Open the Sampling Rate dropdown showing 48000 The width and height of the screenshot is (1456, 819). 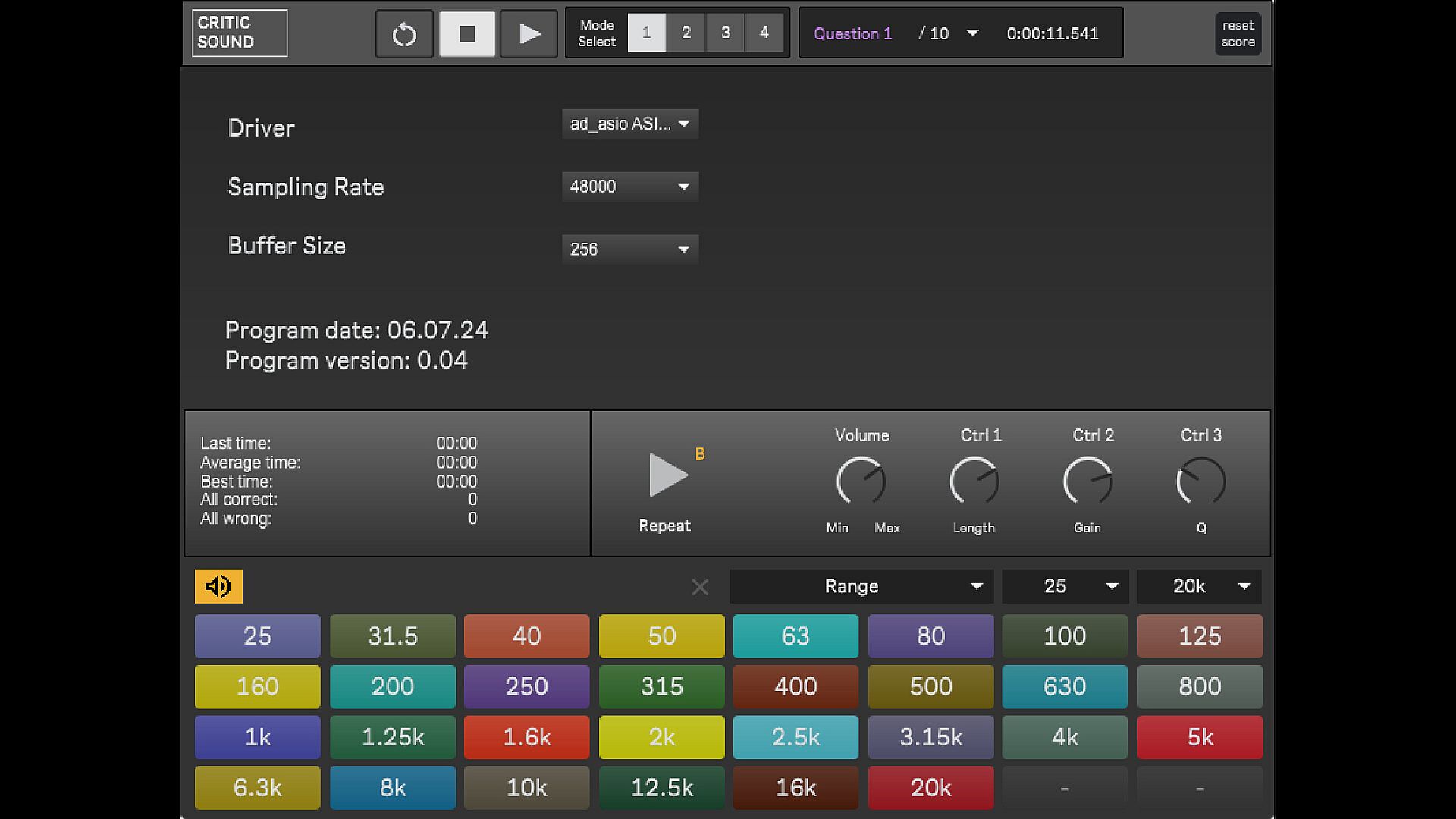pyautogui.click(x=629, y=187)
